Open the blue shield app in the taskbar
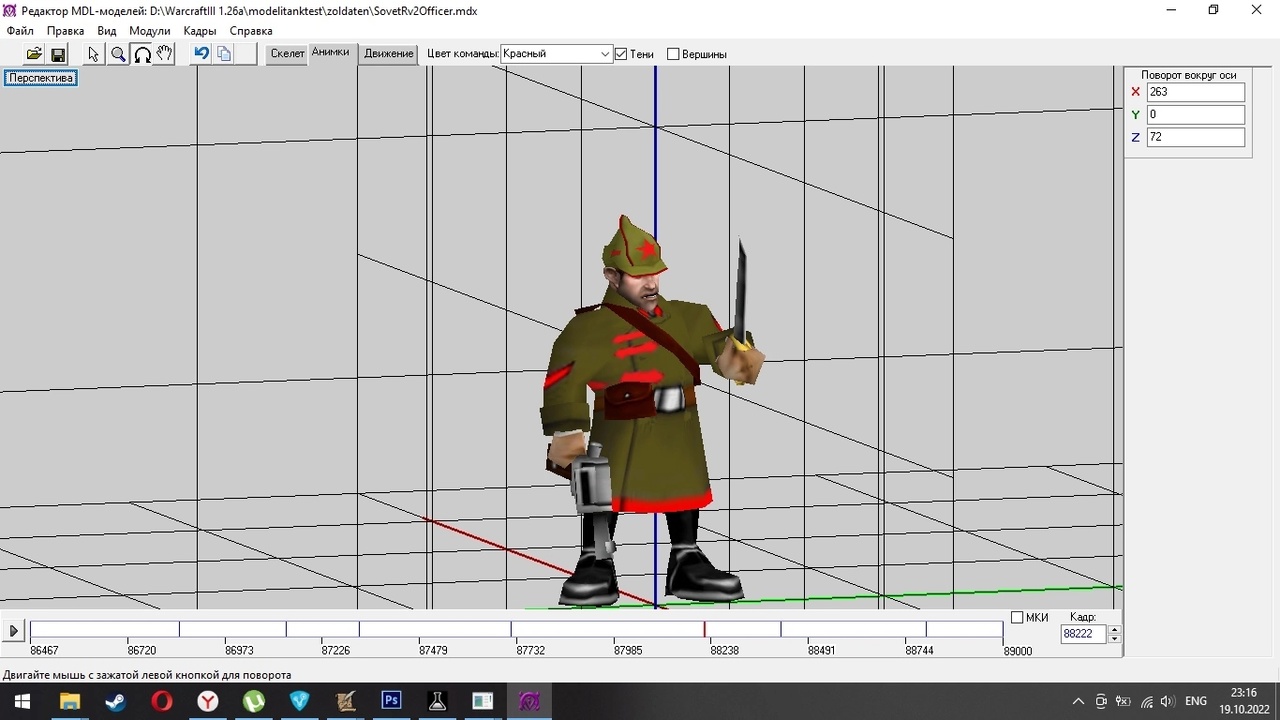 coord(300,701)
